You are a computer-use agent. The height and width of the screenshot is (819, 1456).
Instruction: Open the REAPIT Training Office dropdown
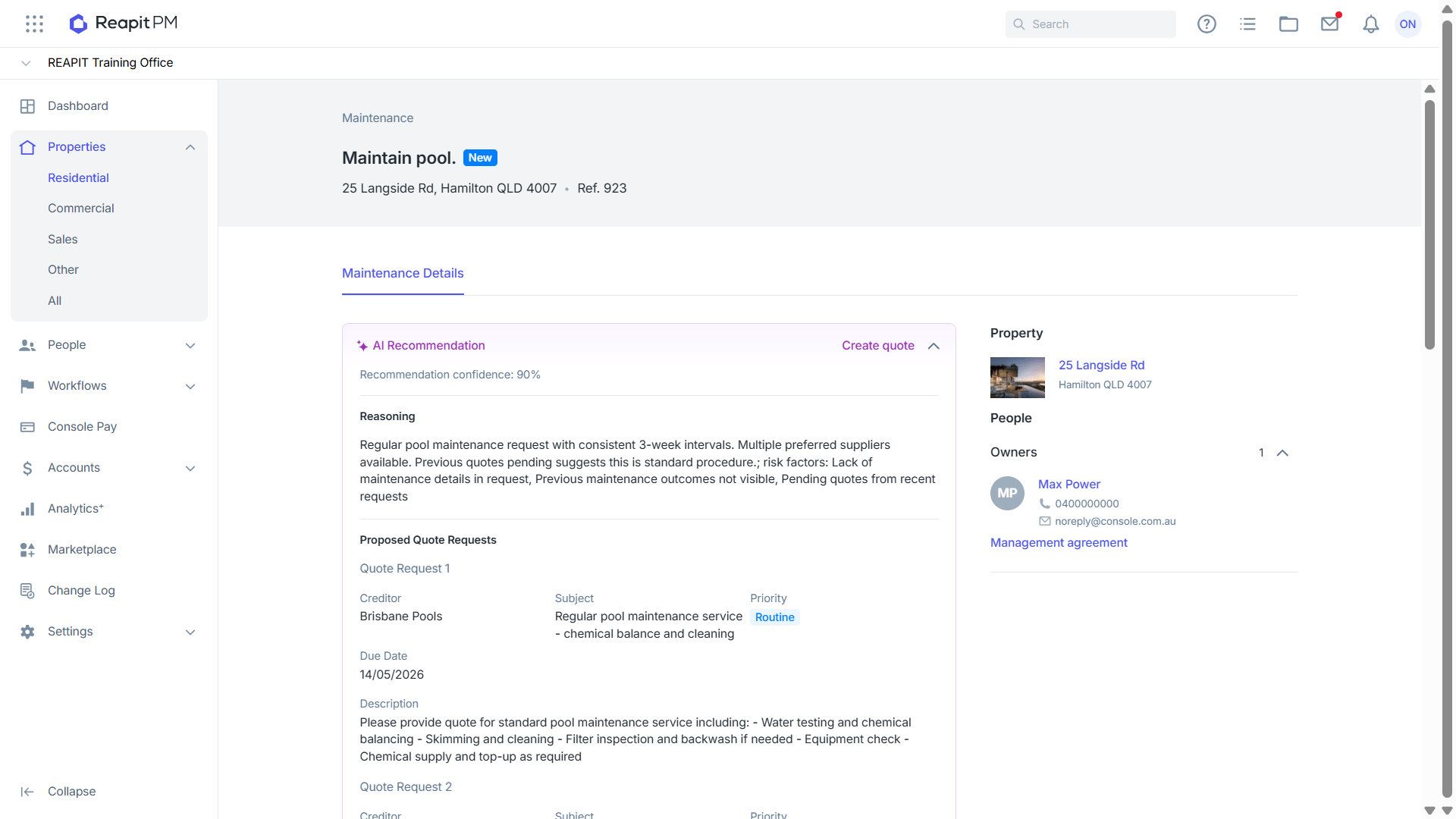(x=26, y=63)
